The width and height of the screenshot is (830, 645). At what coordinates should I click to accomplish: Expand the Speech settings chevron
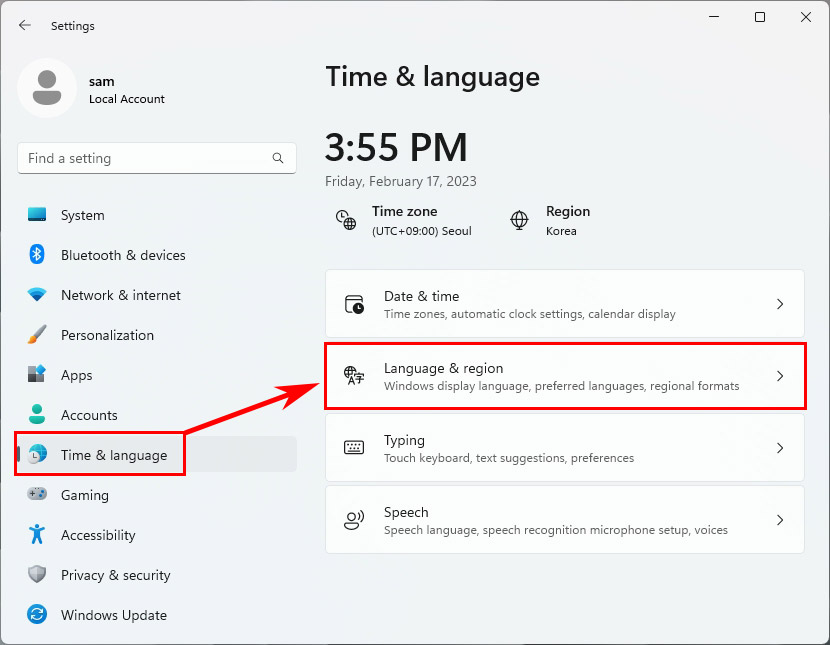point(780,519)
